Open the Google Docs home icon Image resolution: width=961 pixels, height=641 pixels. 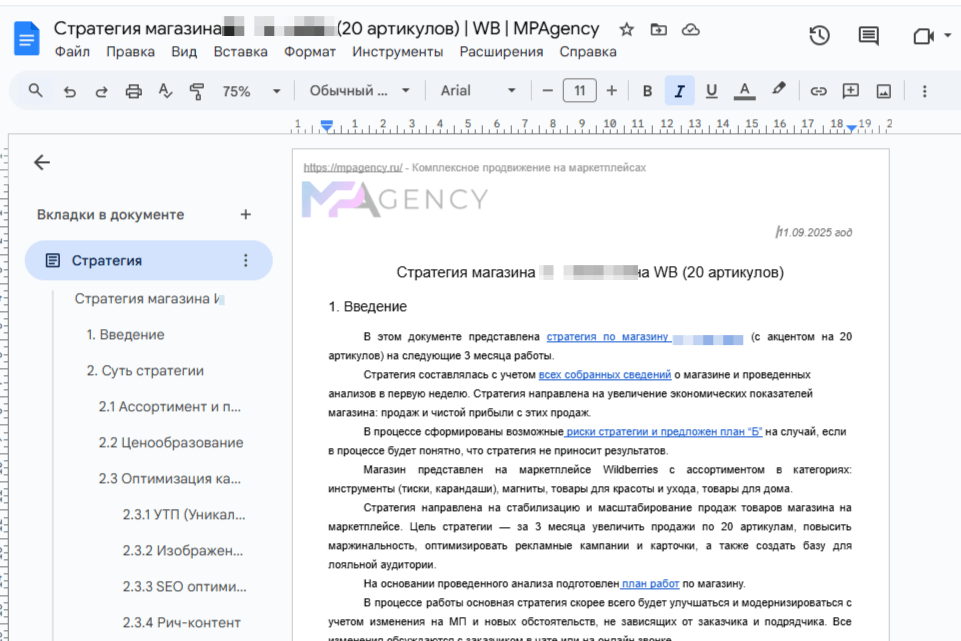pos(26,38)
